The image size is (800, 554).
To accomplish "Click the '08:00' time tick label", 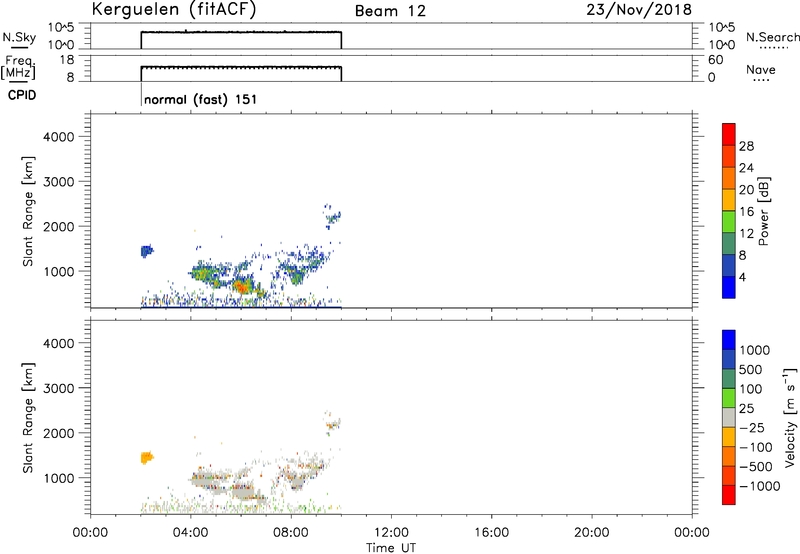I will tap(291, 533).
